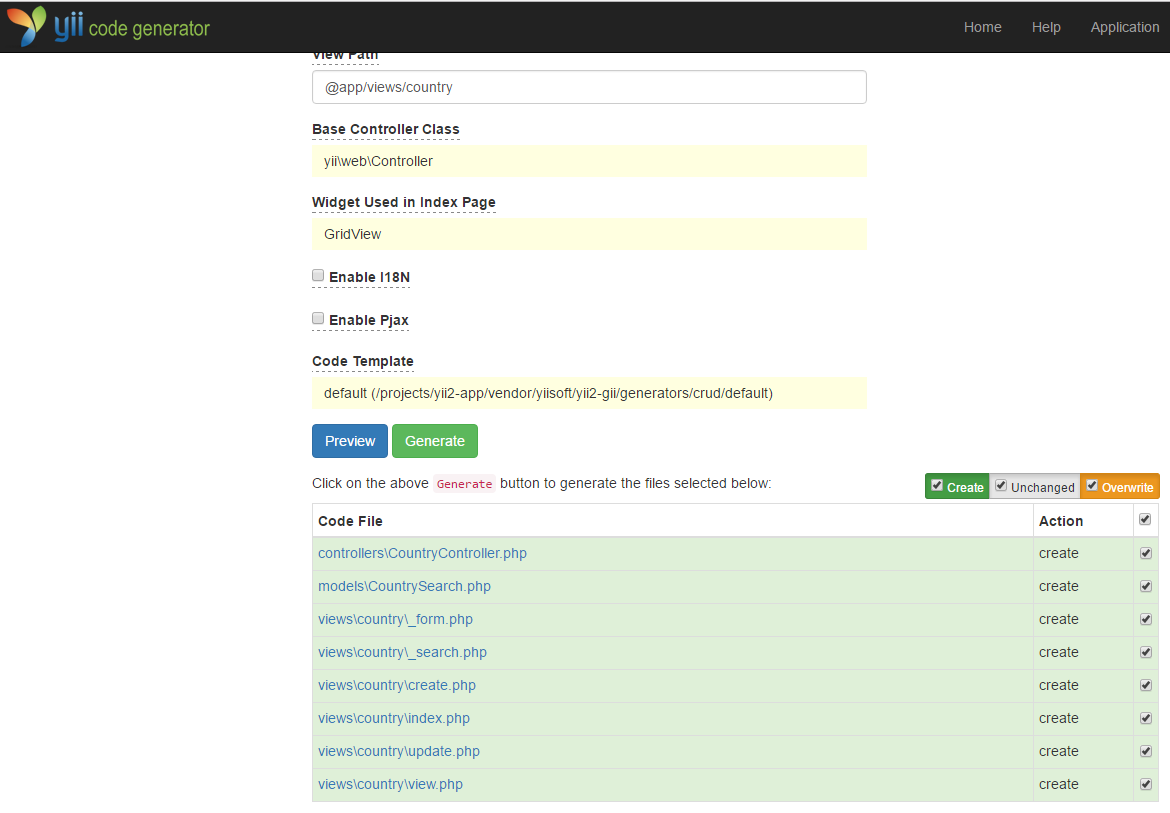Click the View Path input field
Viewport: 1170px width, 813px height.
(x=589, y=87)
